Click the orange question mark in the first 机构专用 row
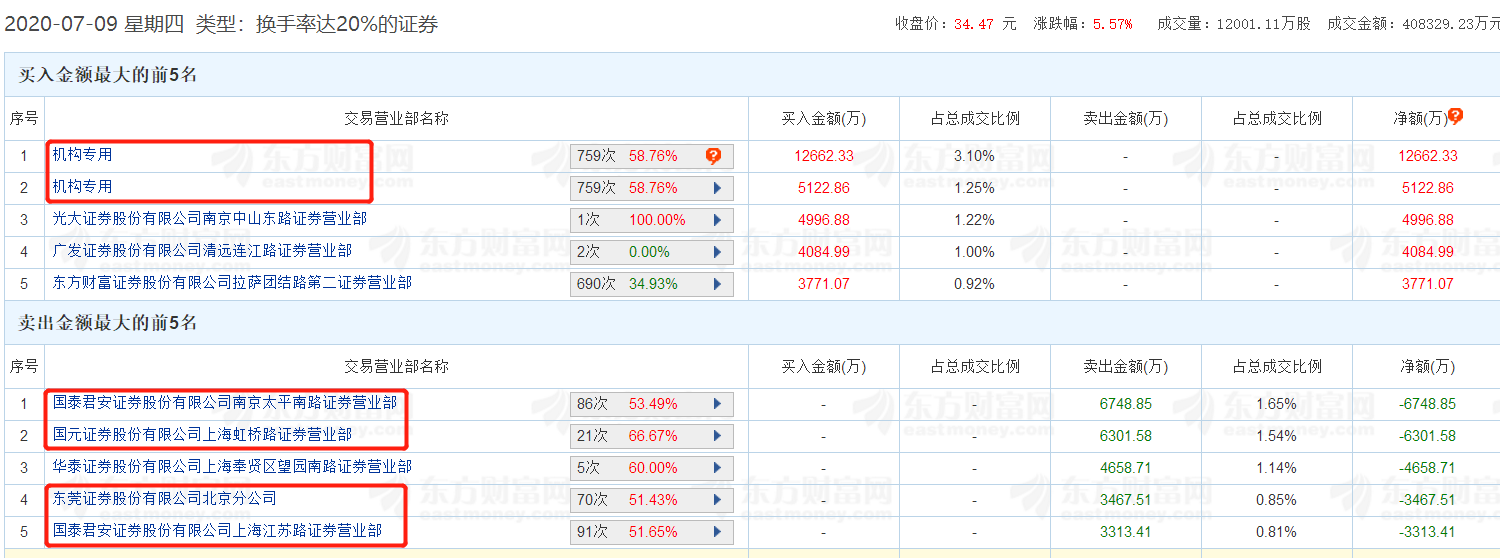1500x558 pixels. click(713, 156)
